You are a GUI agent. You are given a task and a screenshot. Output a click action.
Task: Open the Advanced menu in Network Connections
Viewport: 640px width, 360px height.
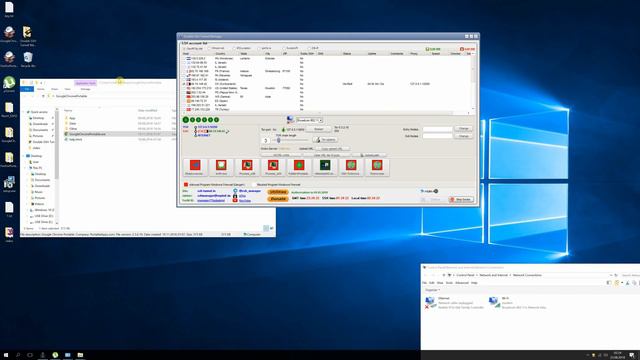(462, 282)
